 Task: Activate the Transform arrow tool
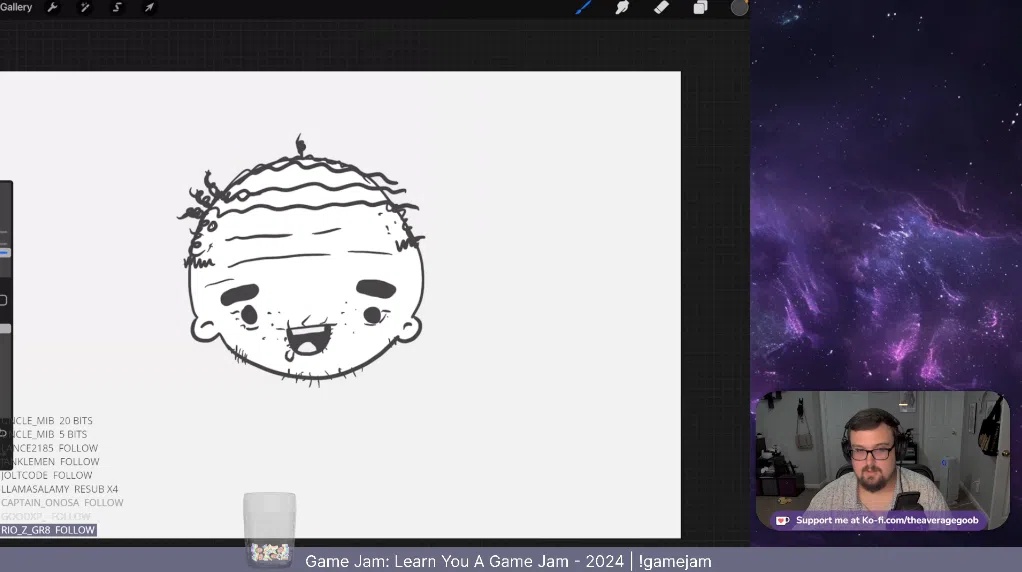point(149,8)
